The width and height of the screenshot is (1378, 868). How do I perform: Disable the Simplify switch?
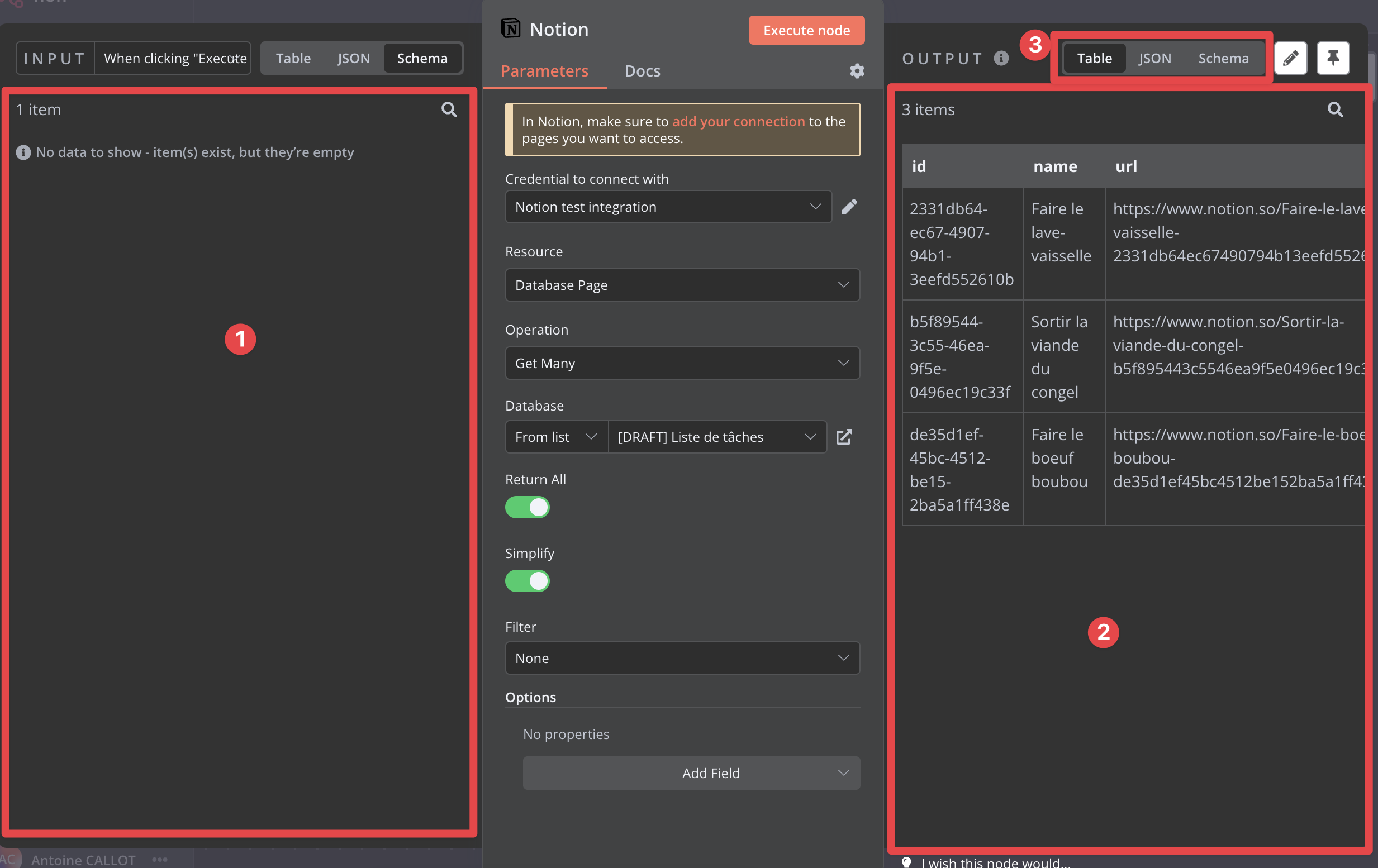tap(527, 581)
